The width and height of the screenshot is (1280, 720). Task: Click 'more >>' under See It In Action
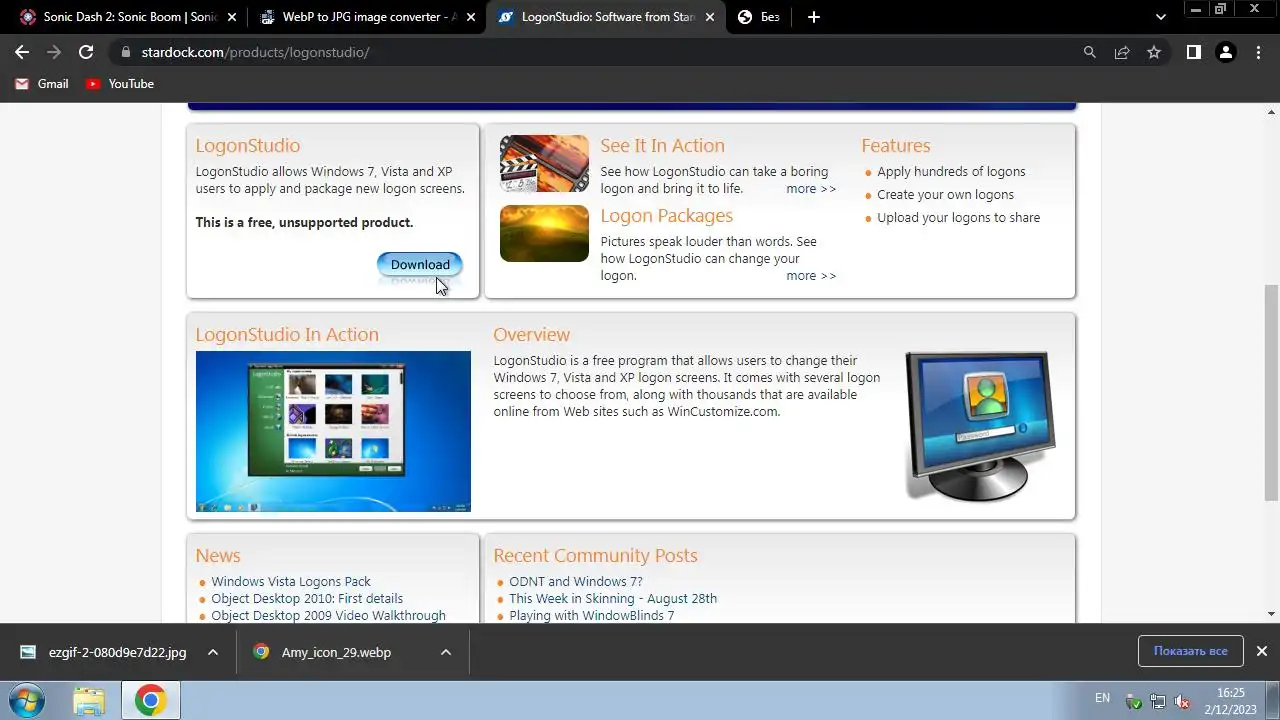pos(811,189)
